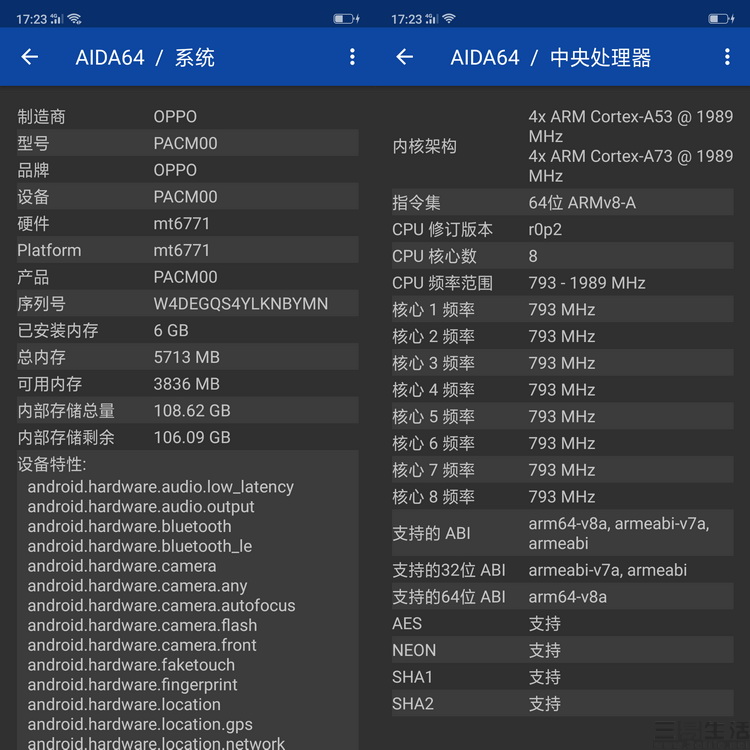Select the 制造商 OPPO row
750x750 pixels.
pyautogui.click(x=187, y=117)
